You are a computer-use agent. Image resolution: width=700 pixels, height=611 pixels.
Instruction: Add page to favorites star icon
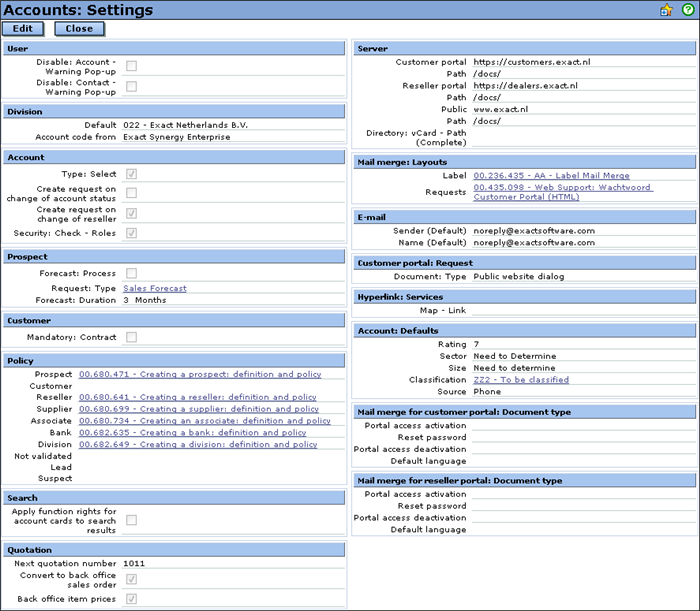coord(666,10)
